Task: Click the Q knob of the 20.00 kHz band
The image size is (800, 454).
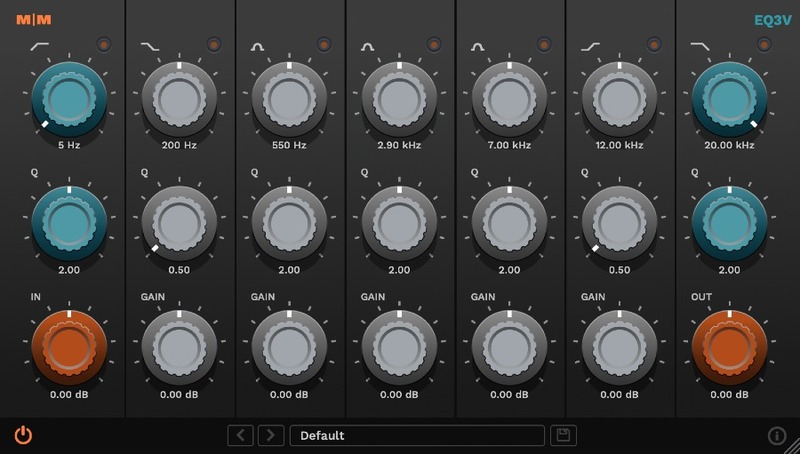Action: point(730,223)
